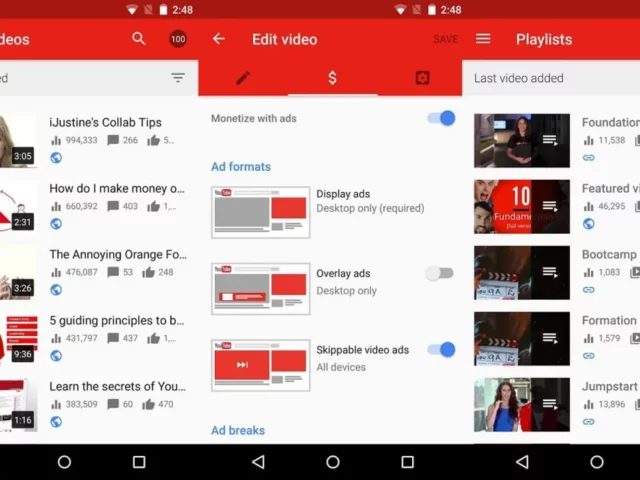
Task: Open Learn the secrets of YouTube video
Action: [x=118, y=387]
